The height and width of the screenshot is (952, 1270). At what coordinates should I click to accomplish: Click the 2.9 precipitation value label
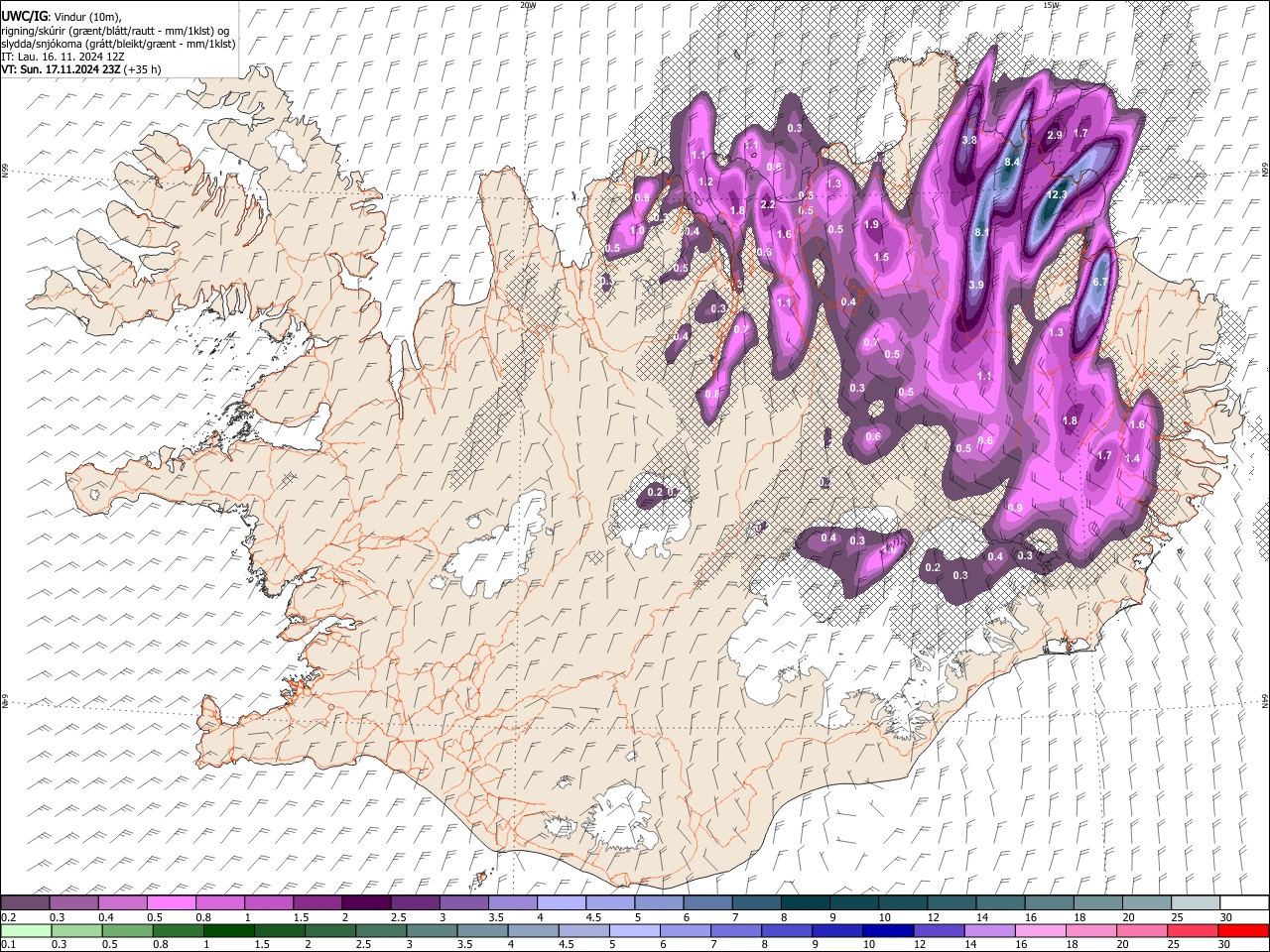pos(1055,135)
